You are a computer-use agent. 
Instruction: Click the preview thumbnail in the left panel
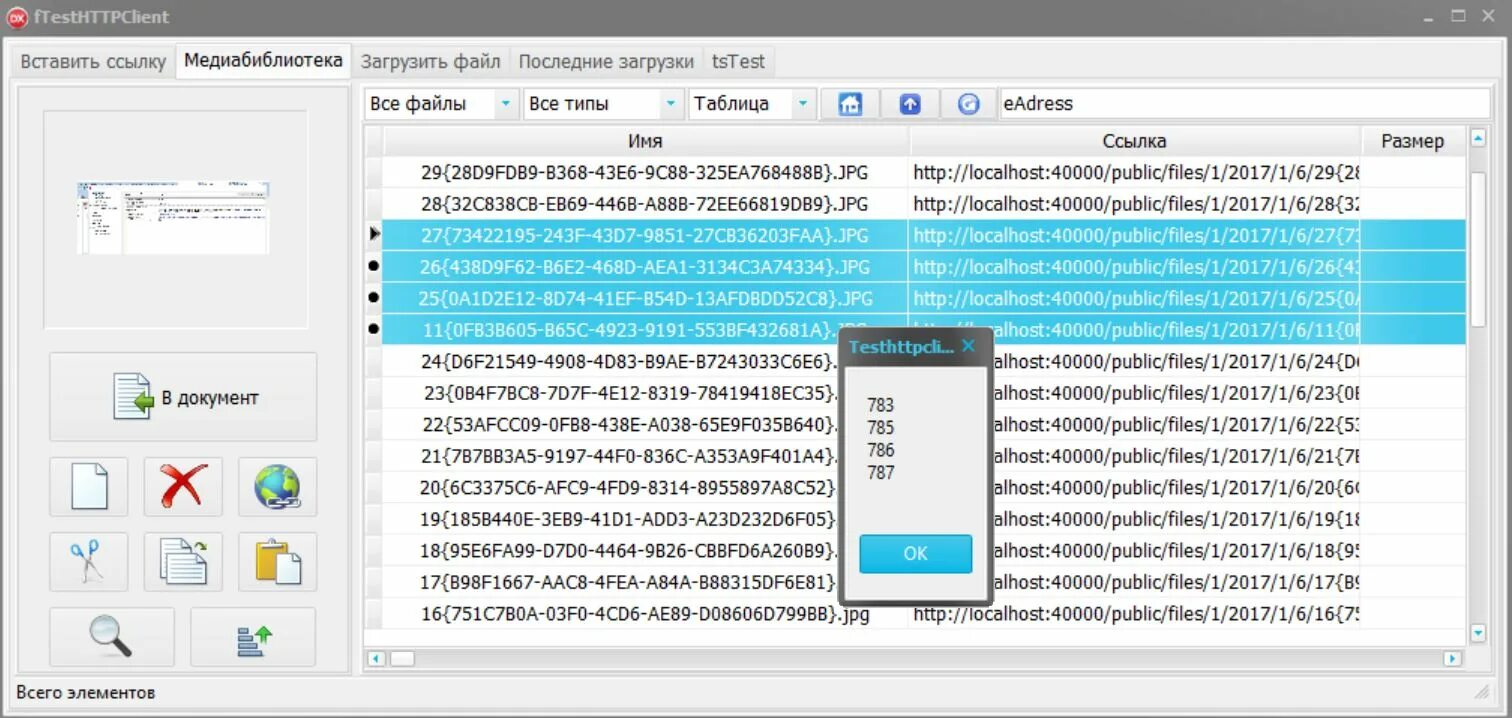[171, 215]
